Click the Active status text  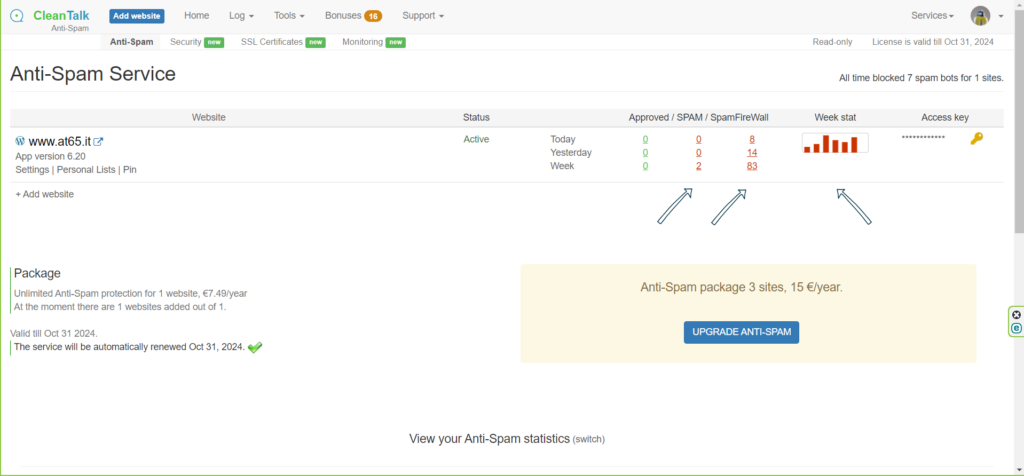pyautogui.click(x=476, y=139)
